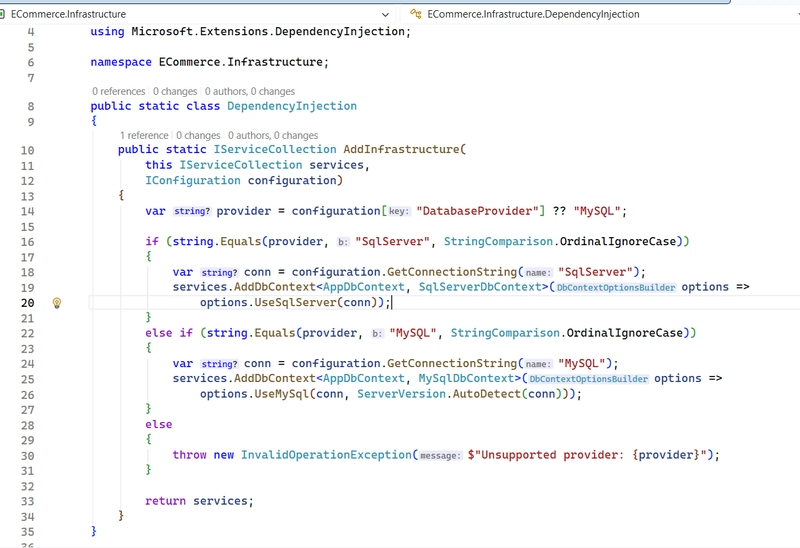This screenshot has height=548, width=800.
Task: Click the AutoDetect method call
Action: pos(487,394)
